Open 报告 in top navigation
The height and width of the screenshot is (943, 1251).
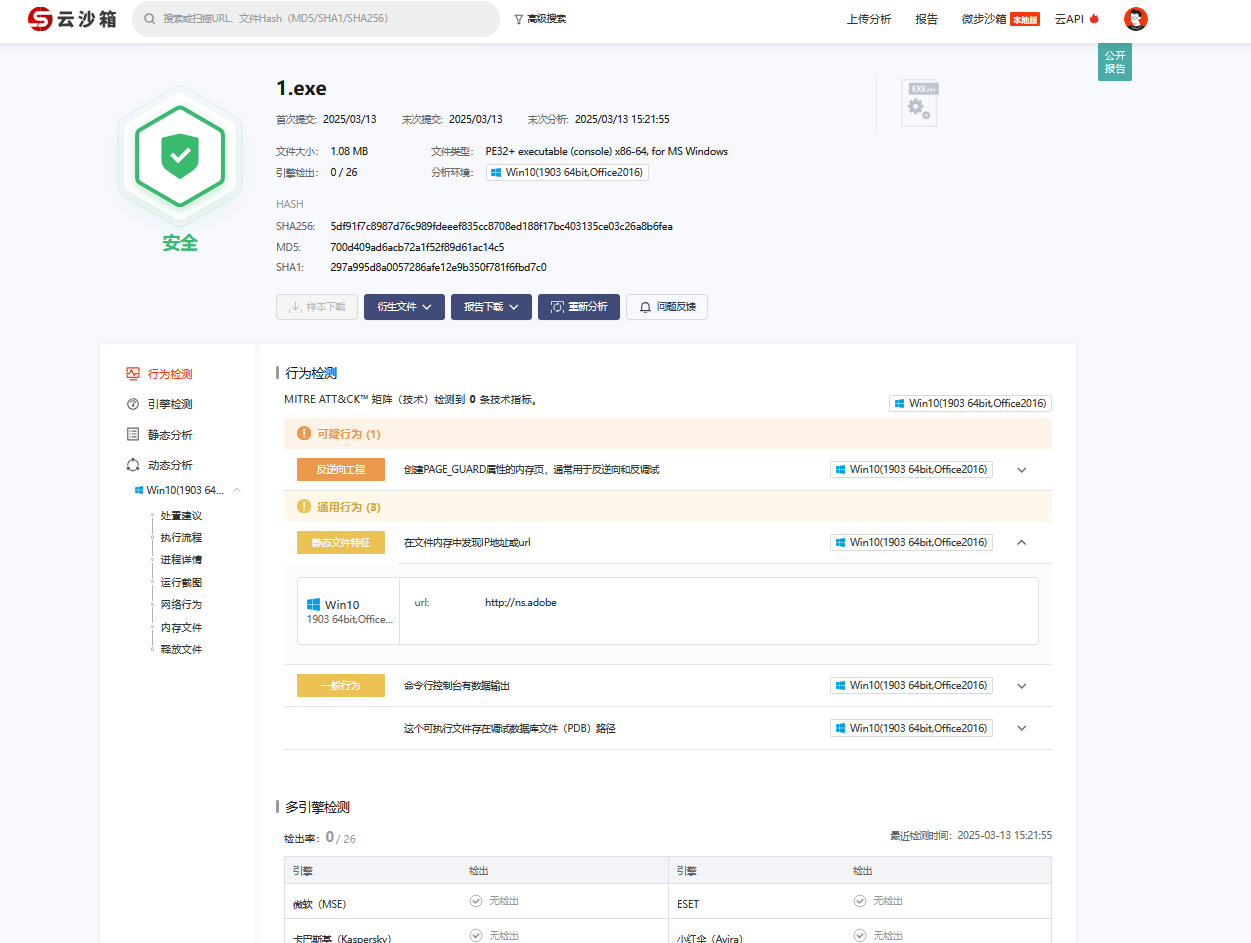pyautogui.click(x=927, y=19)
